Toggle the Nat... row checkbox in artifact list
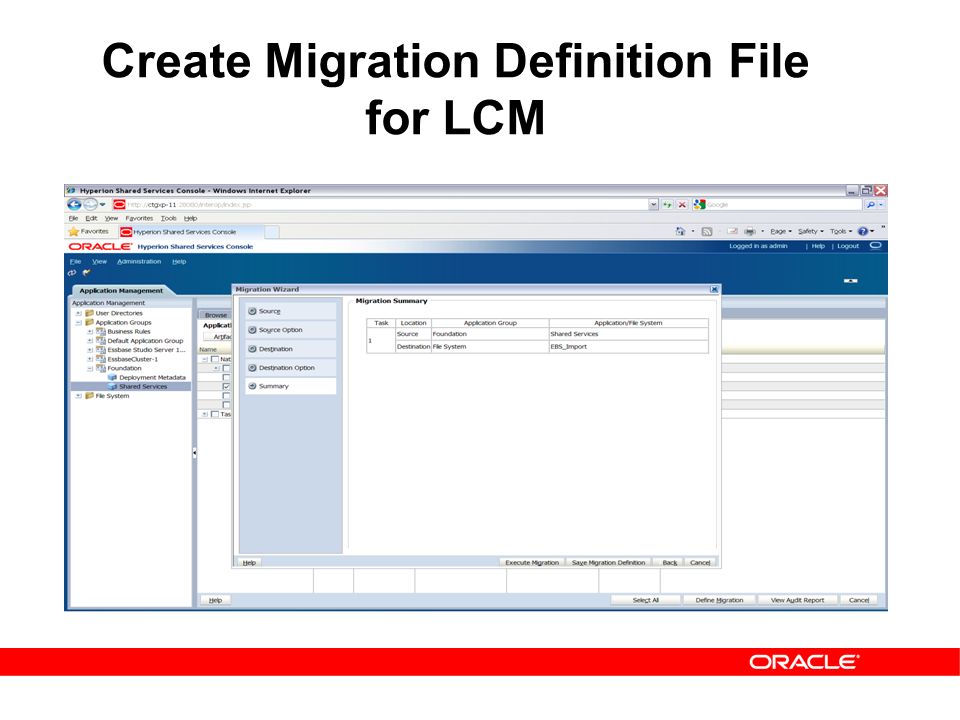960x720 pixels. (214, 359)
